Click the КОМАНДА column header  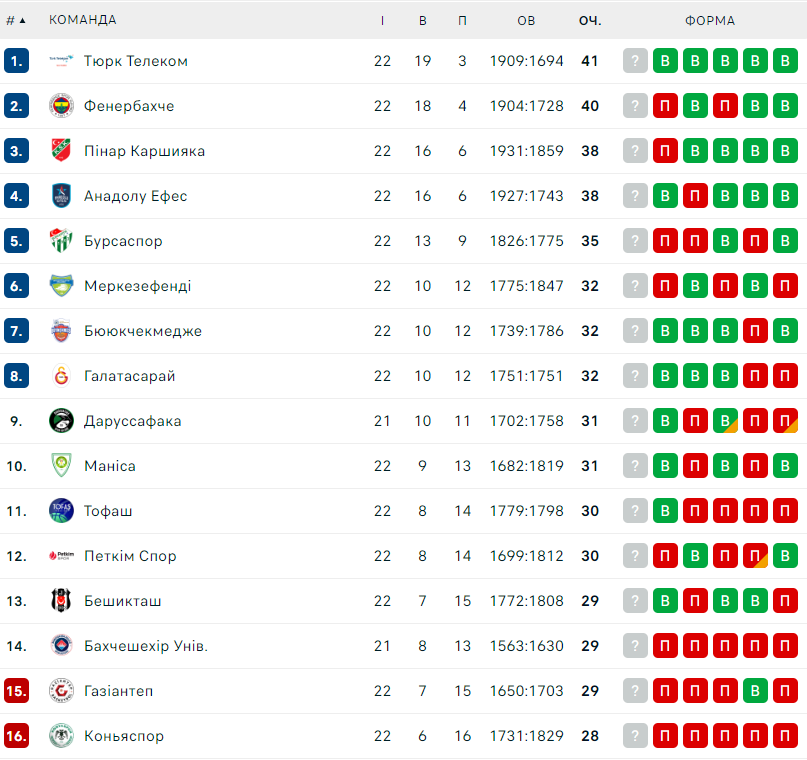pyautogui.click(x=83, y=20)
